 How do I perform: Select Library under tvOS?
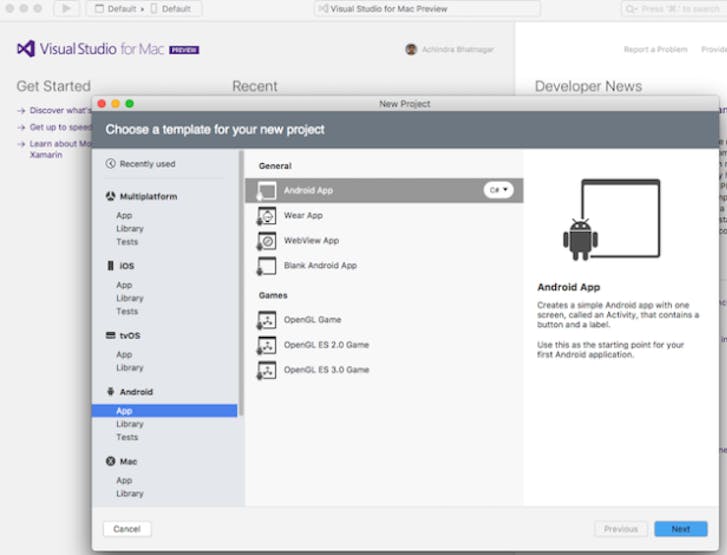point(130,368)
